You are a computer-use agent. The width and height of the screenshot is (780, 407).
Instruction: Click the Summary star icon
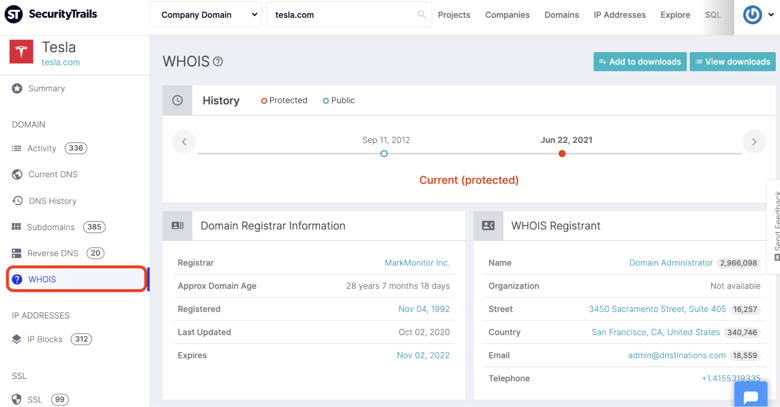(17, 89)
